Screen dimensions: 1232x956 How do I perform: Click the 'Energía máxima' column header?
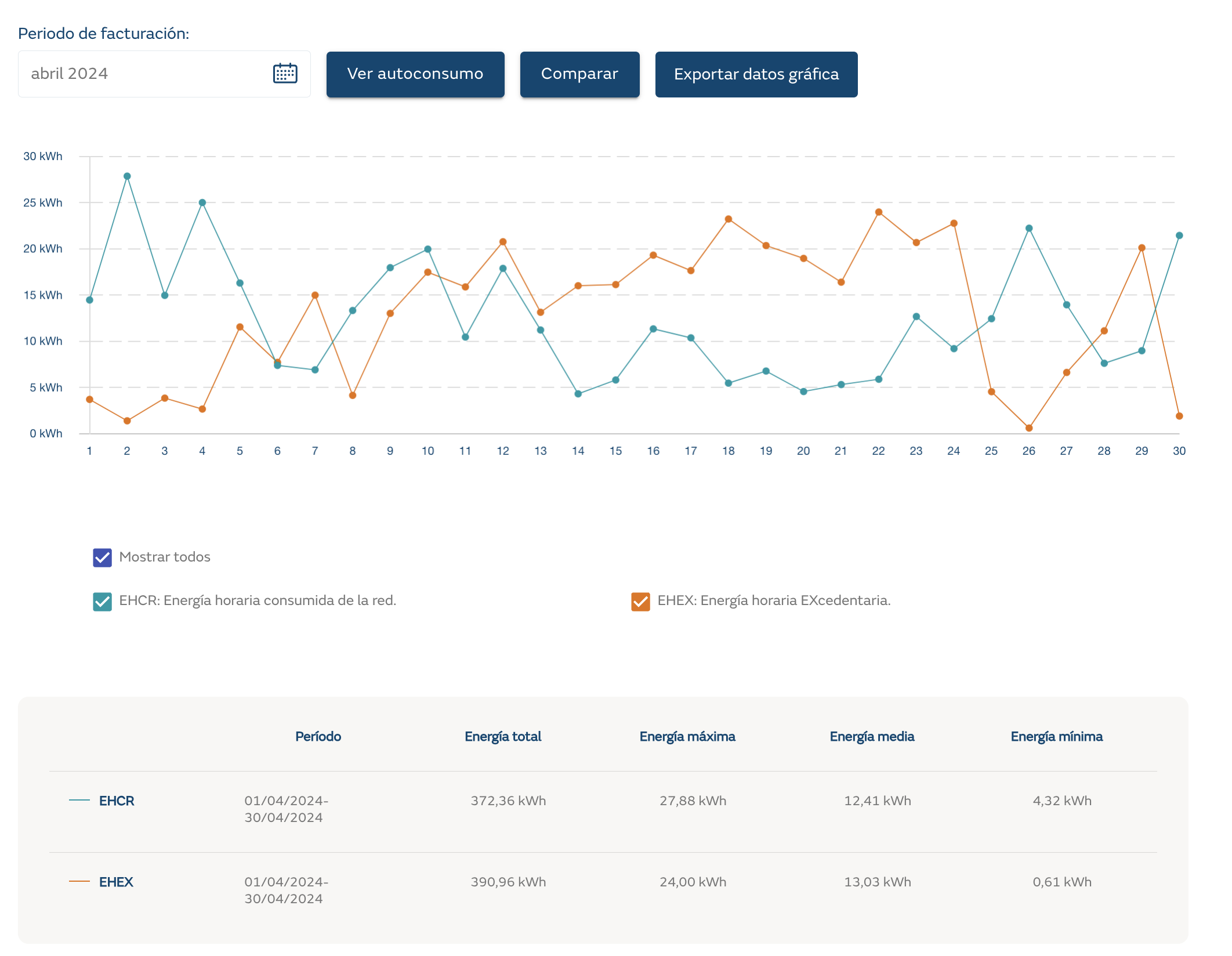pos(687,737)
